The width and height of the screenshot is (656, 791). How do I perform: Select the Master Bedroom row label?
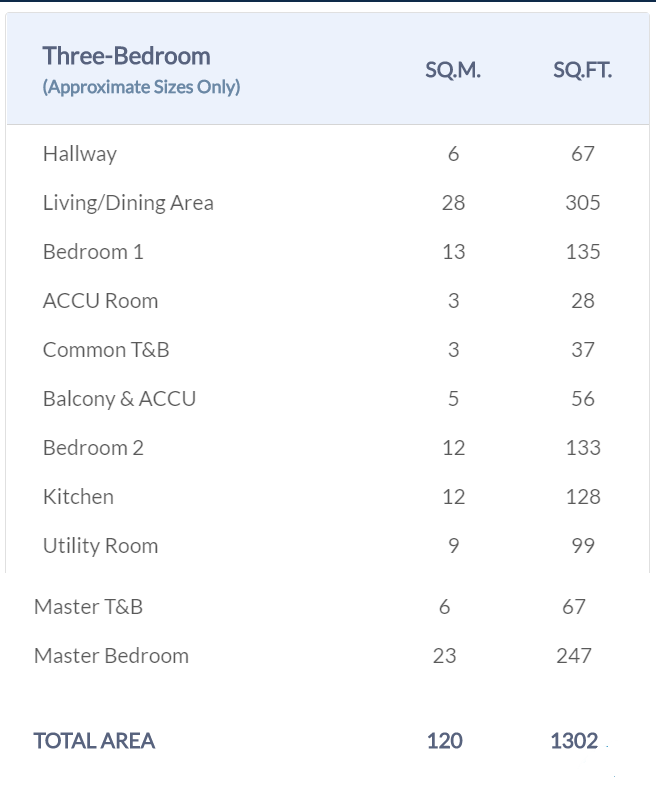(x=111, y=655)
